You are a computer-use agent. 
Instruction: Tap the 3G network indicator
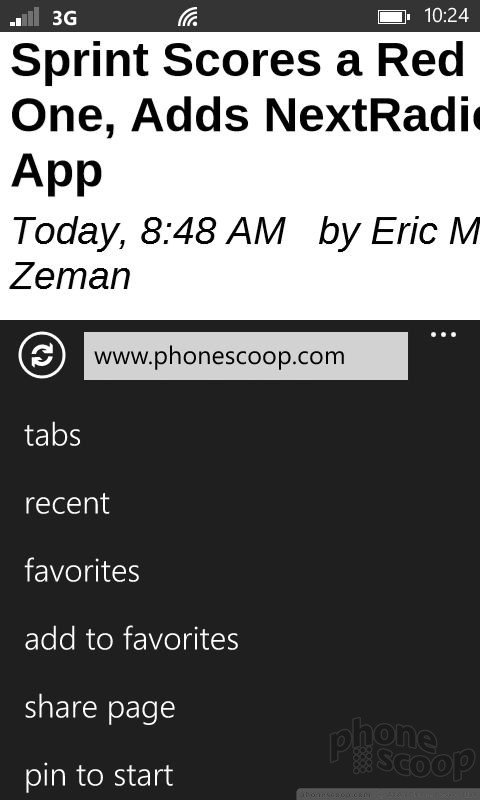point(65,18)
